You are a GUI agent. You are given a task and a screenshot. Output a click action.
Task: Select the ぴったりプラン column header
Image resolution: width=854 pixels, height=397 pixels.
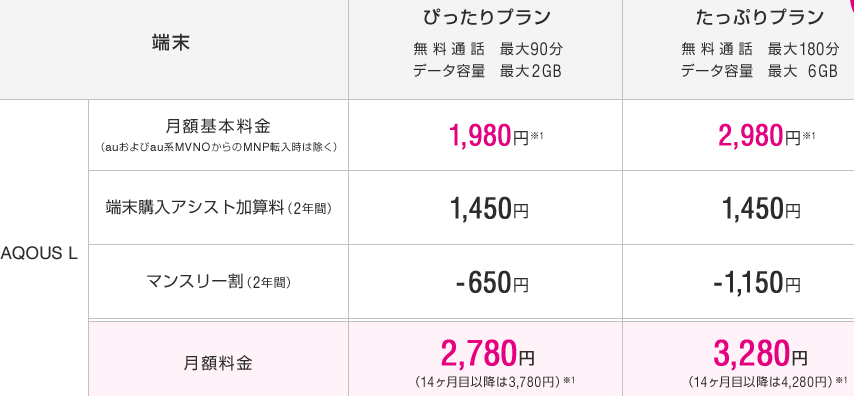(487, 17)
